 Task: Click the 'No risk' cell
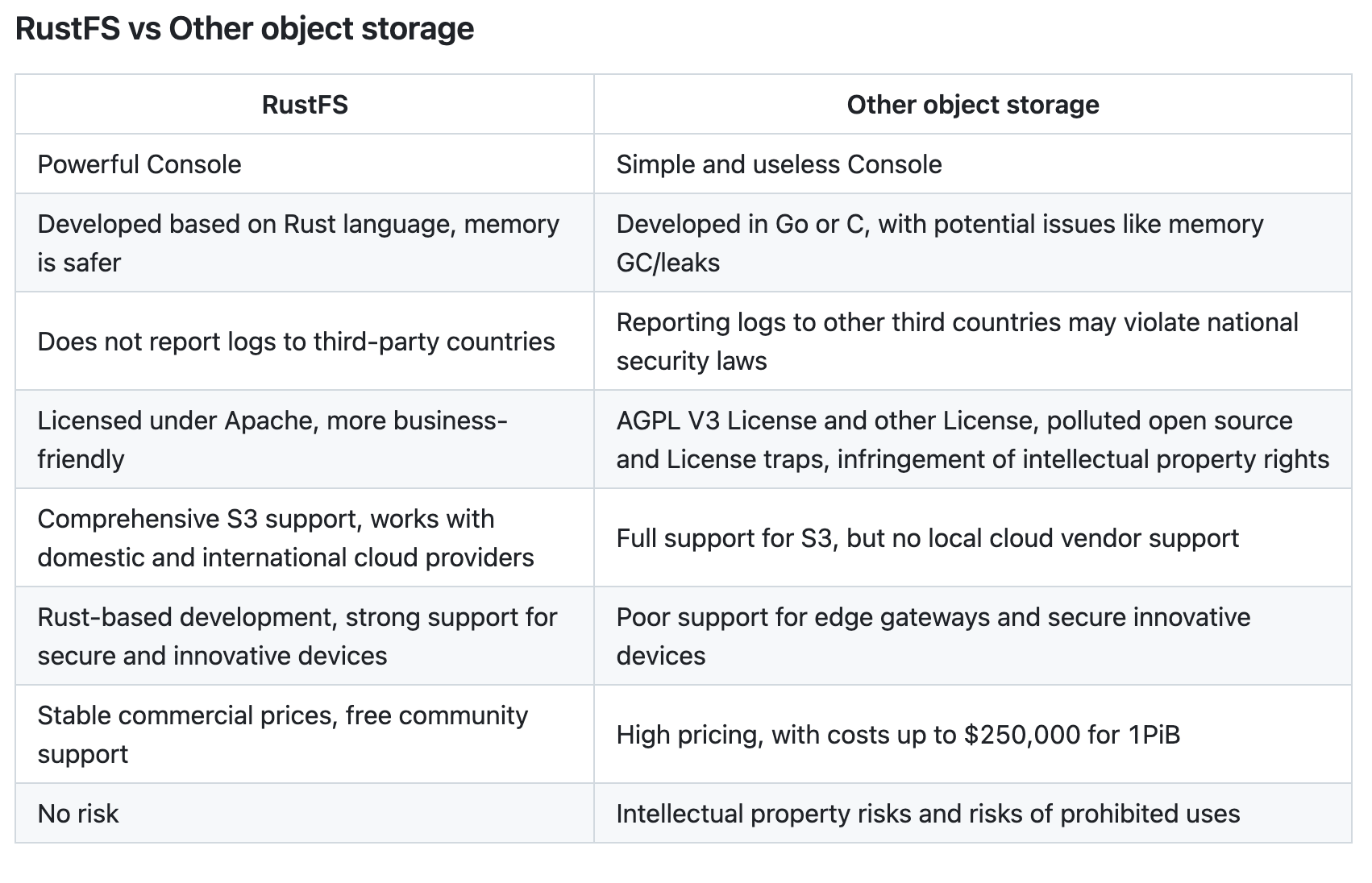305,814
